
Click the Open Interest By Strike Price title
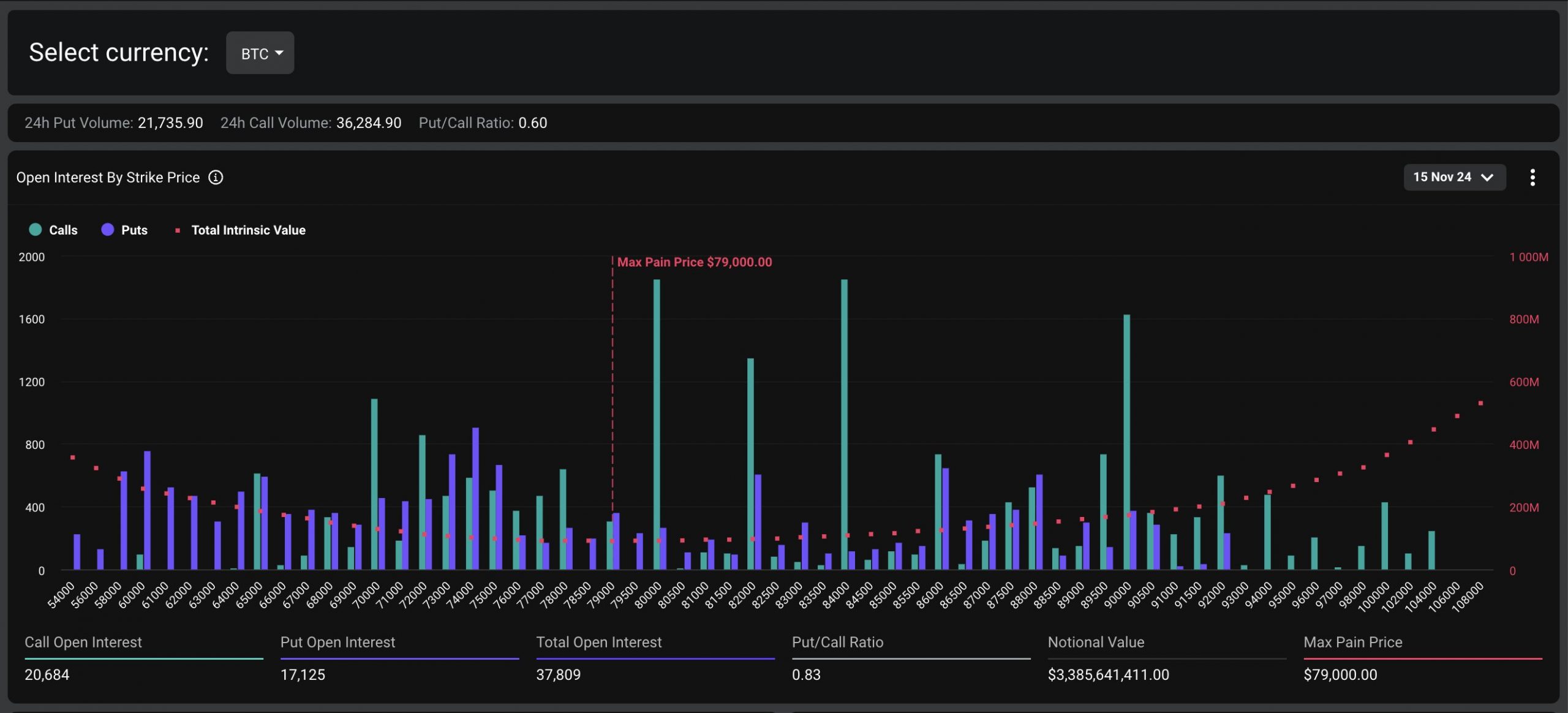click(x=108, y=178)
